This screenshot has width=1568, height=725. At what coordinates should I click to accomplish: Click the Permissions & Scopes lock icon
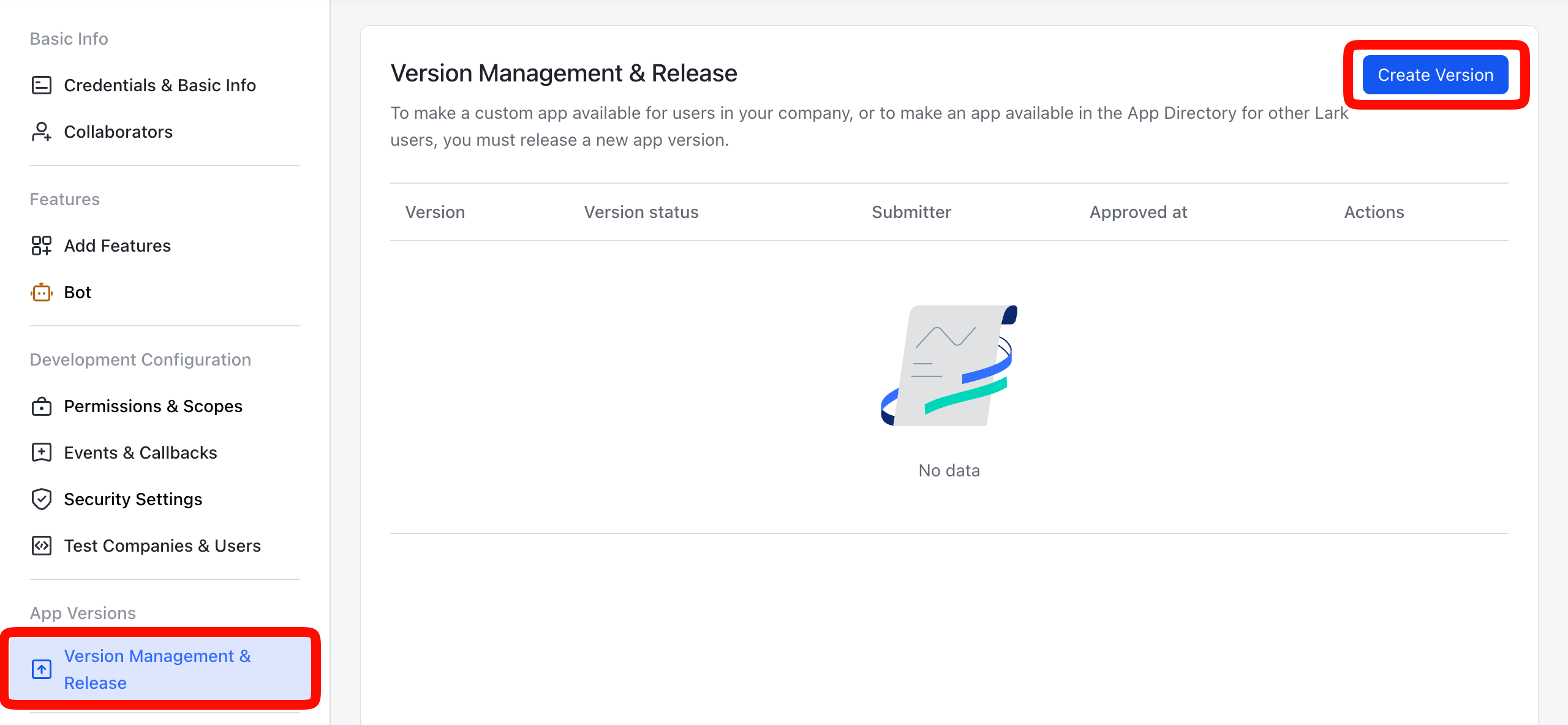point(41,406)
